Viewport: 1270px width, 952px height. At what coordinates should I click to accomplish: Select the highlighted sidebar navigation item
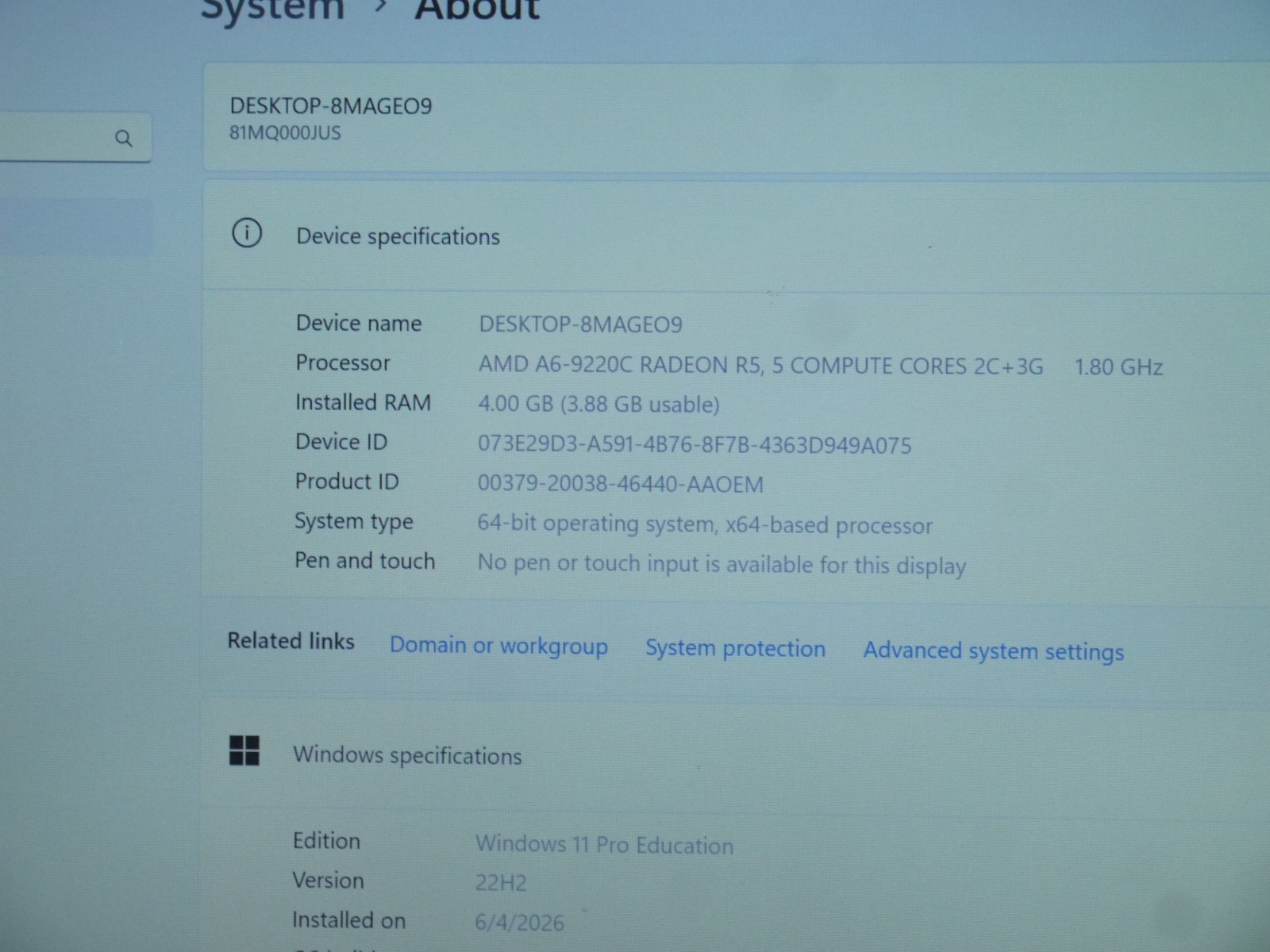pos(76,228)
